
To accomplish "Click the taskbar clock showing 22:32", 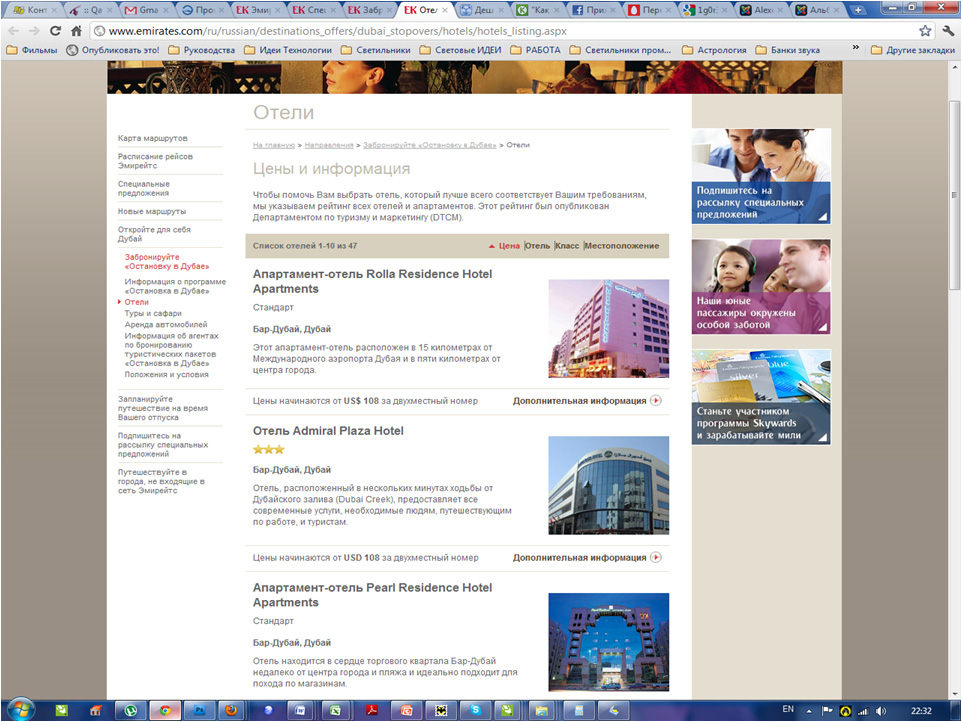I will pyautogui.click(x=921, y=711).
